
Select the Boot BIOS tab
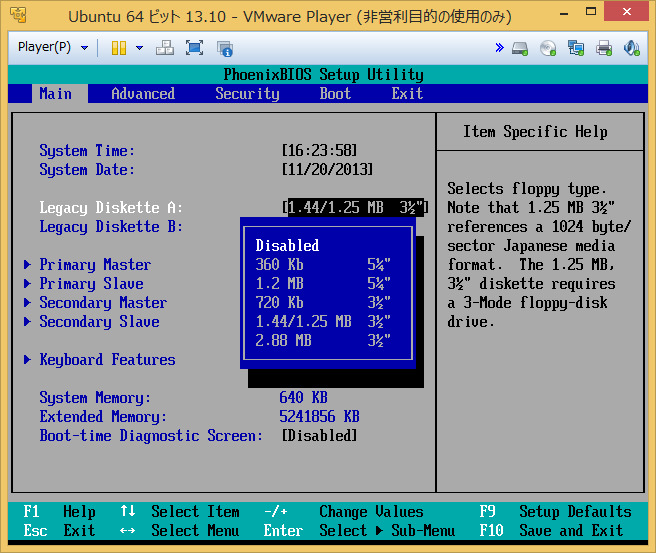[335, 93]
